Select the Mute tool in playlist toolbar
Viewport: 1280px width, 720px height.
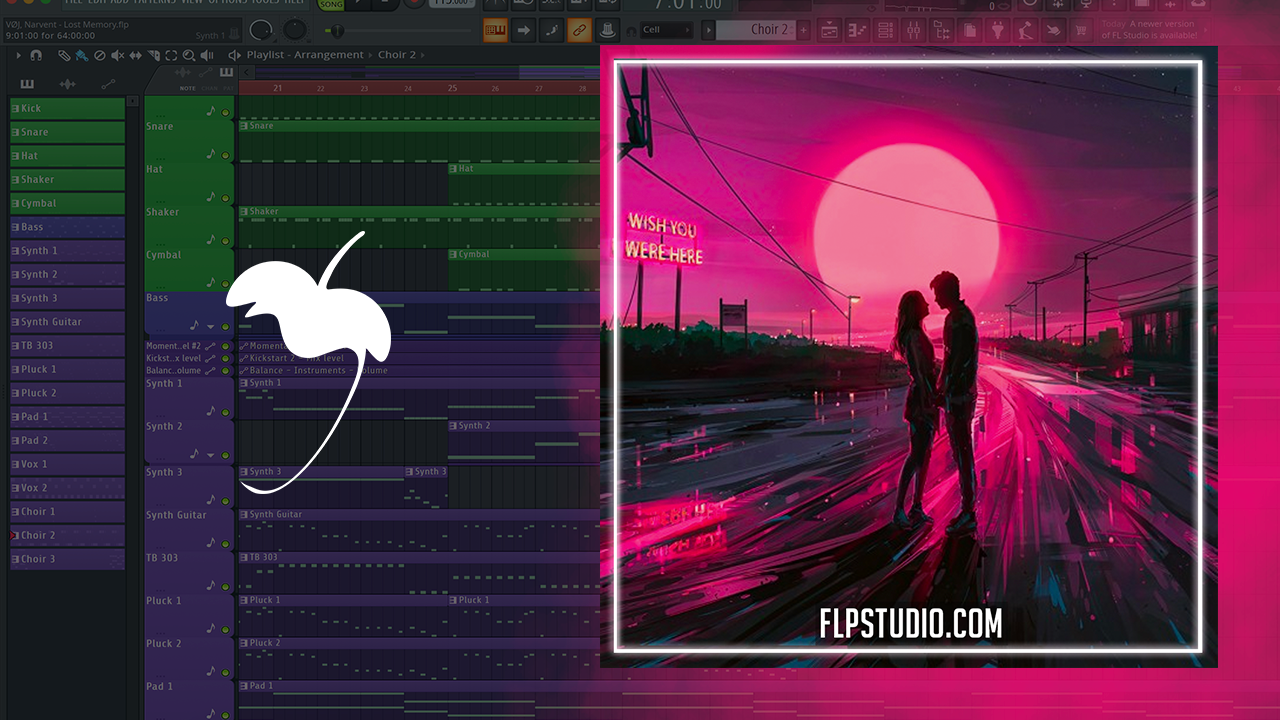coord(117,55)
